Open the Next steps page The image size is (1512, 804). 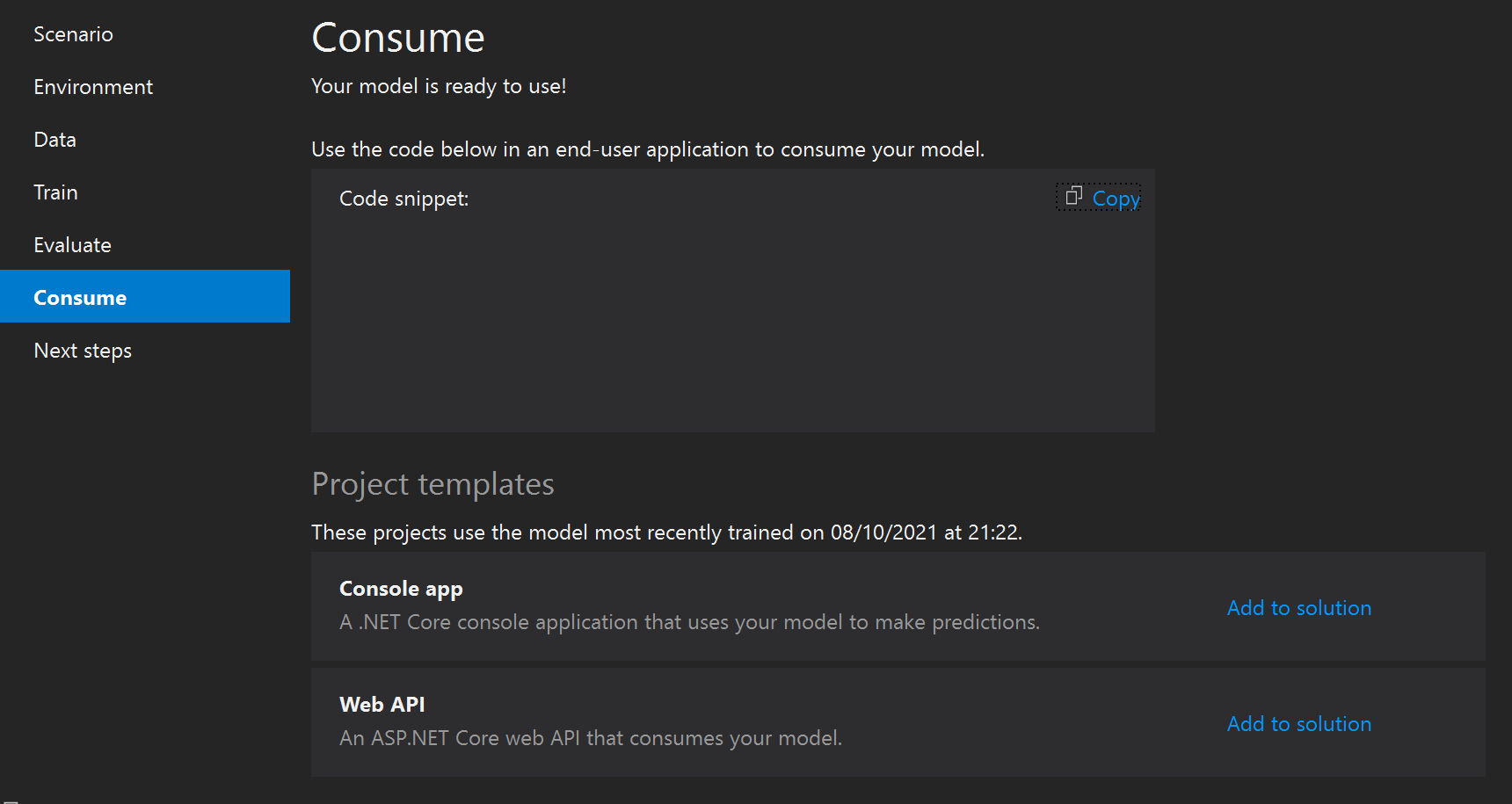point(82,350)
